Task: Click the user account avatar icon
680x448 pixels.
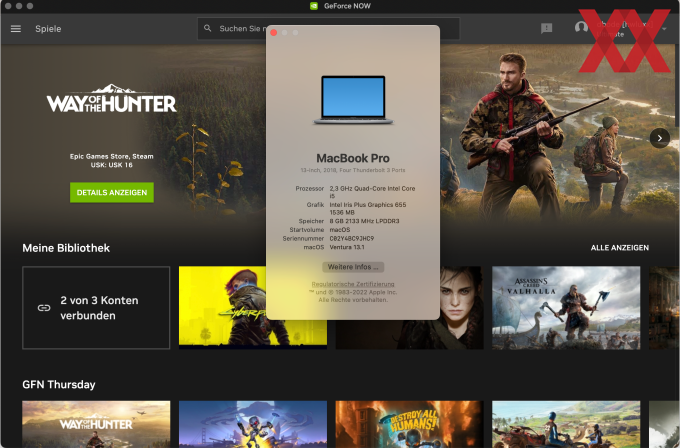Action: tap(581, 27)
